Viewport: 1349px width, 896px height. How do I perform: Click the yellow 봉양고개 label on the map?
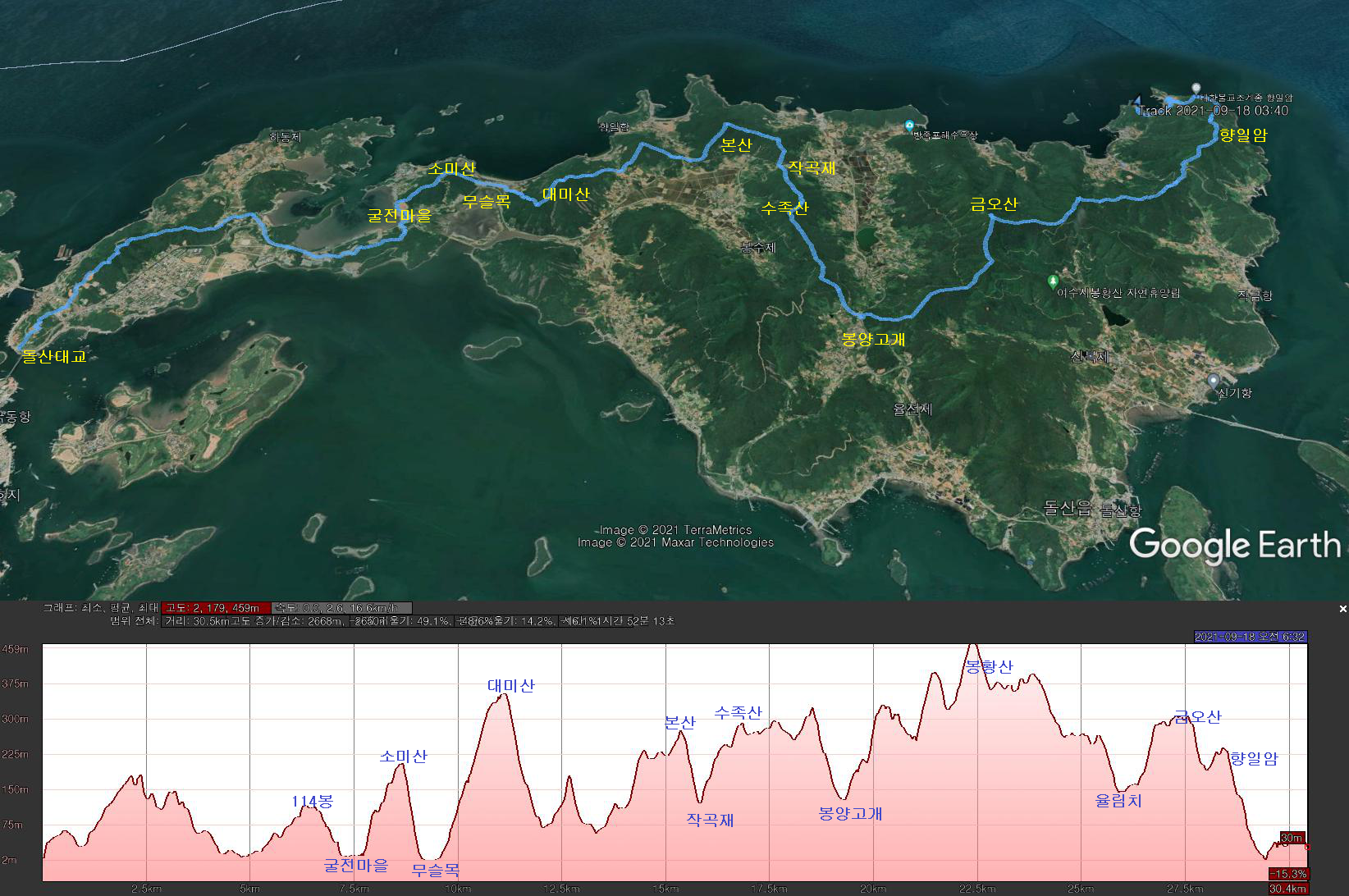tap(873, 339)
